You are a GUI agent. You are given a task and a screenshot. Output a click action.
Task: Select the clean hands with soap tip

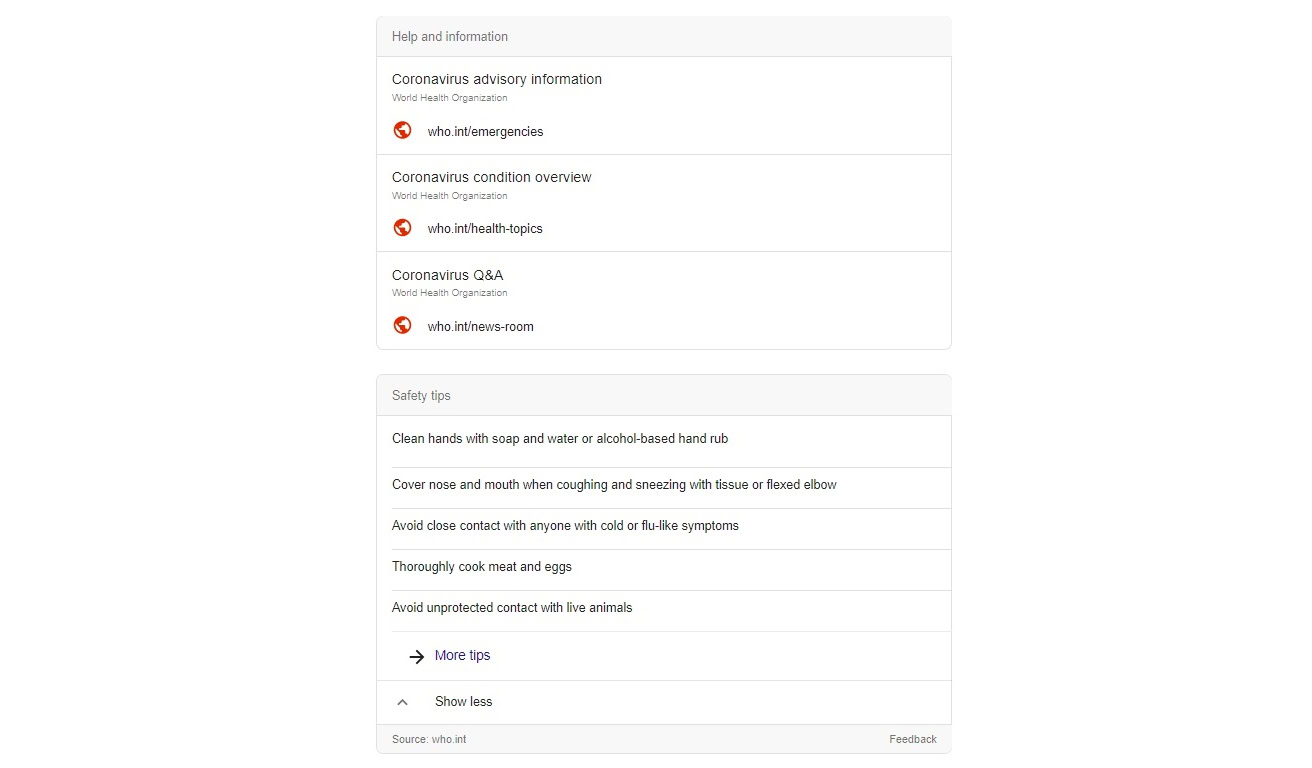click(559, 439)
